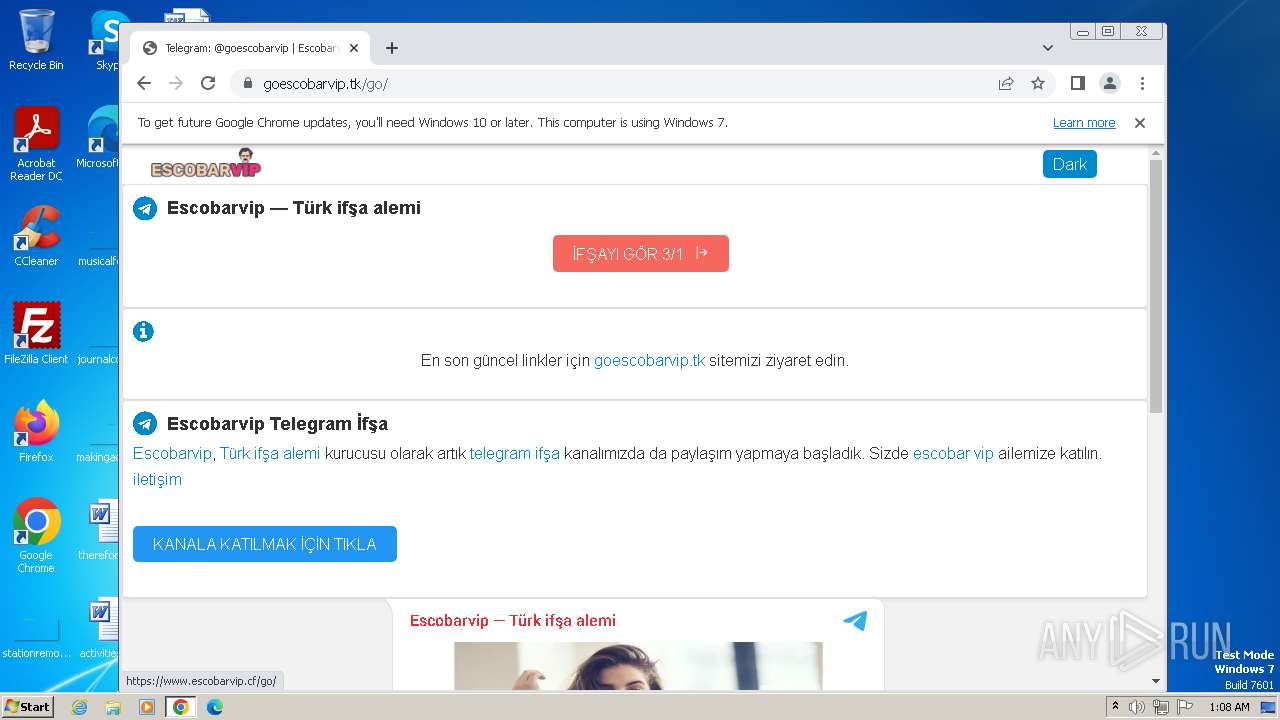This screenshot has width=1280, height=720.
Task: Show hidden system tray icons
Action: point(1115,707)
